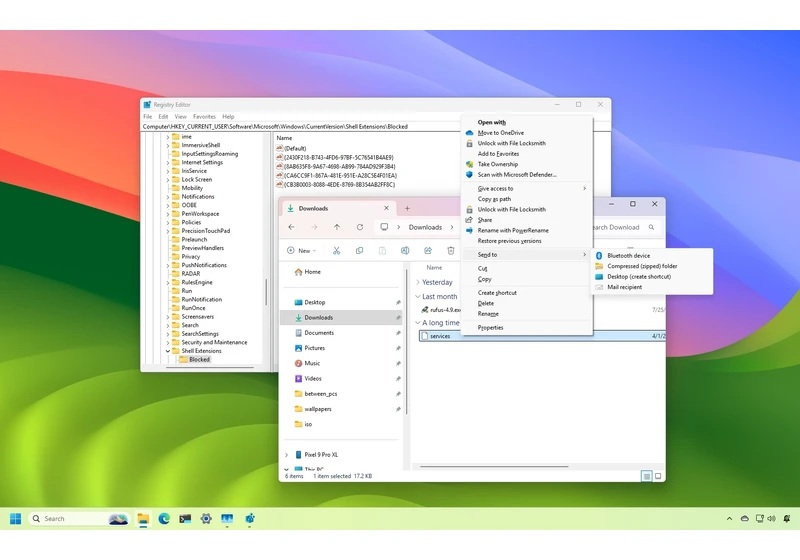Add a new tab in File Explorer
Image resolution: width=800 pixels, height=560 pixels.
point(407,208)
